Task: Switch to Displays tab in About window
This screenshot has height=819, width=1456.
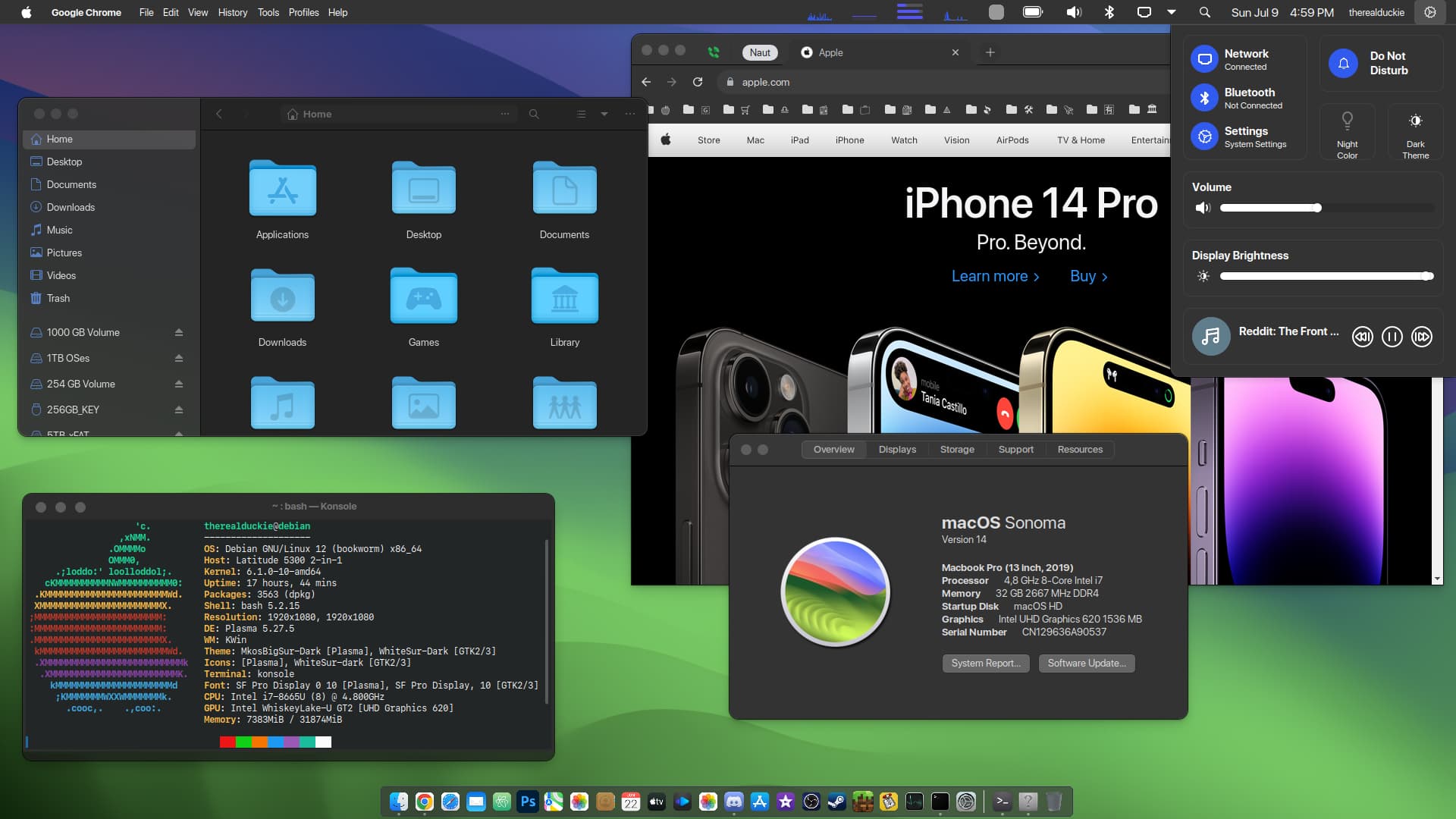Action: click(x=897, y=450)
